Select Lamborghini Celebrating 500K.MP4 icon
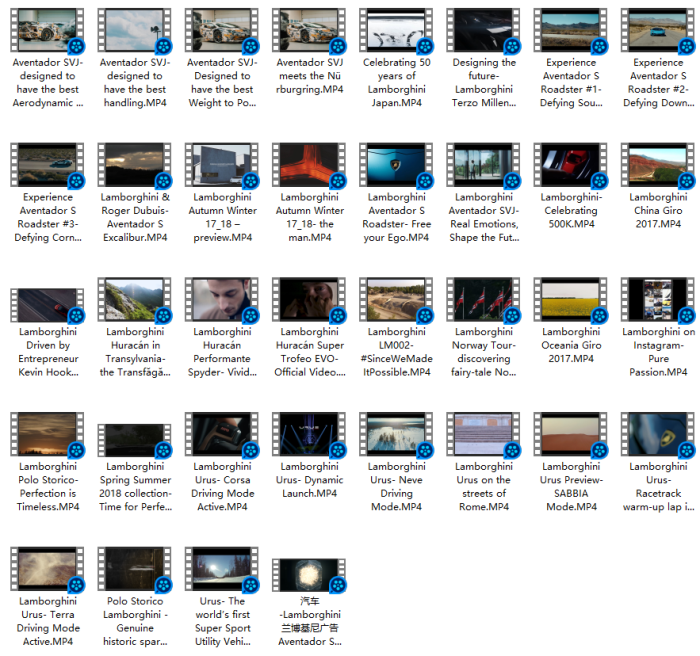 (x=571, y=165)
